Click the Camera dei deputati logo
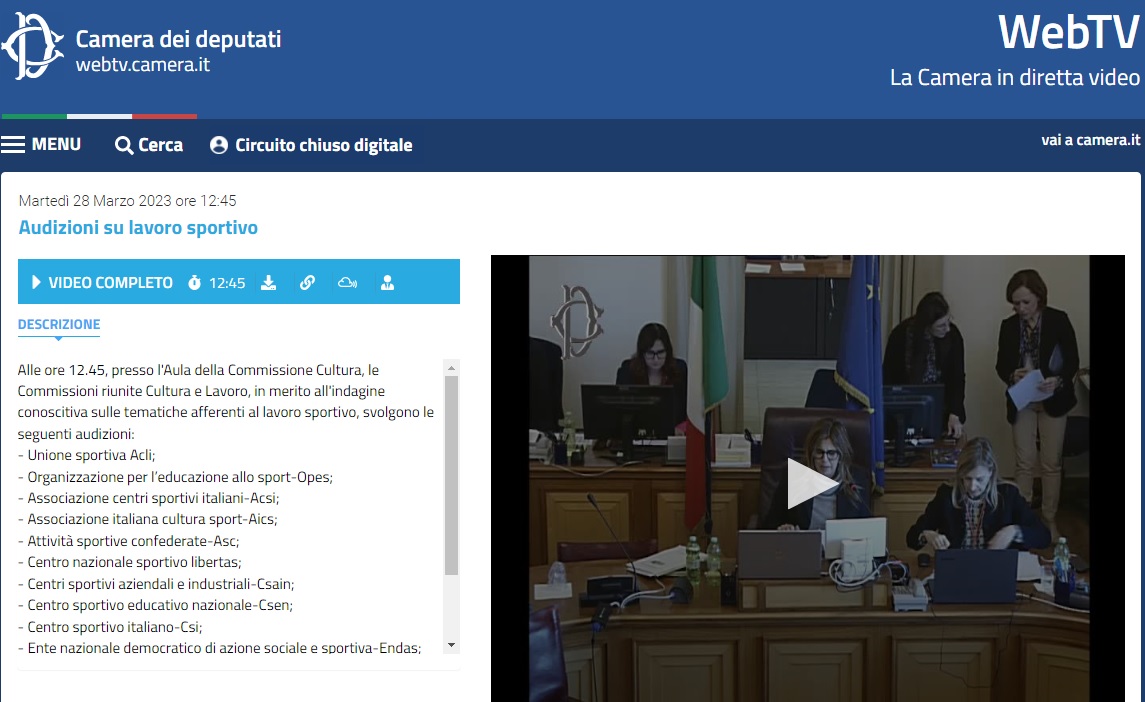The height and width of the screenshot is (702, 1145). tap(32, 47)
